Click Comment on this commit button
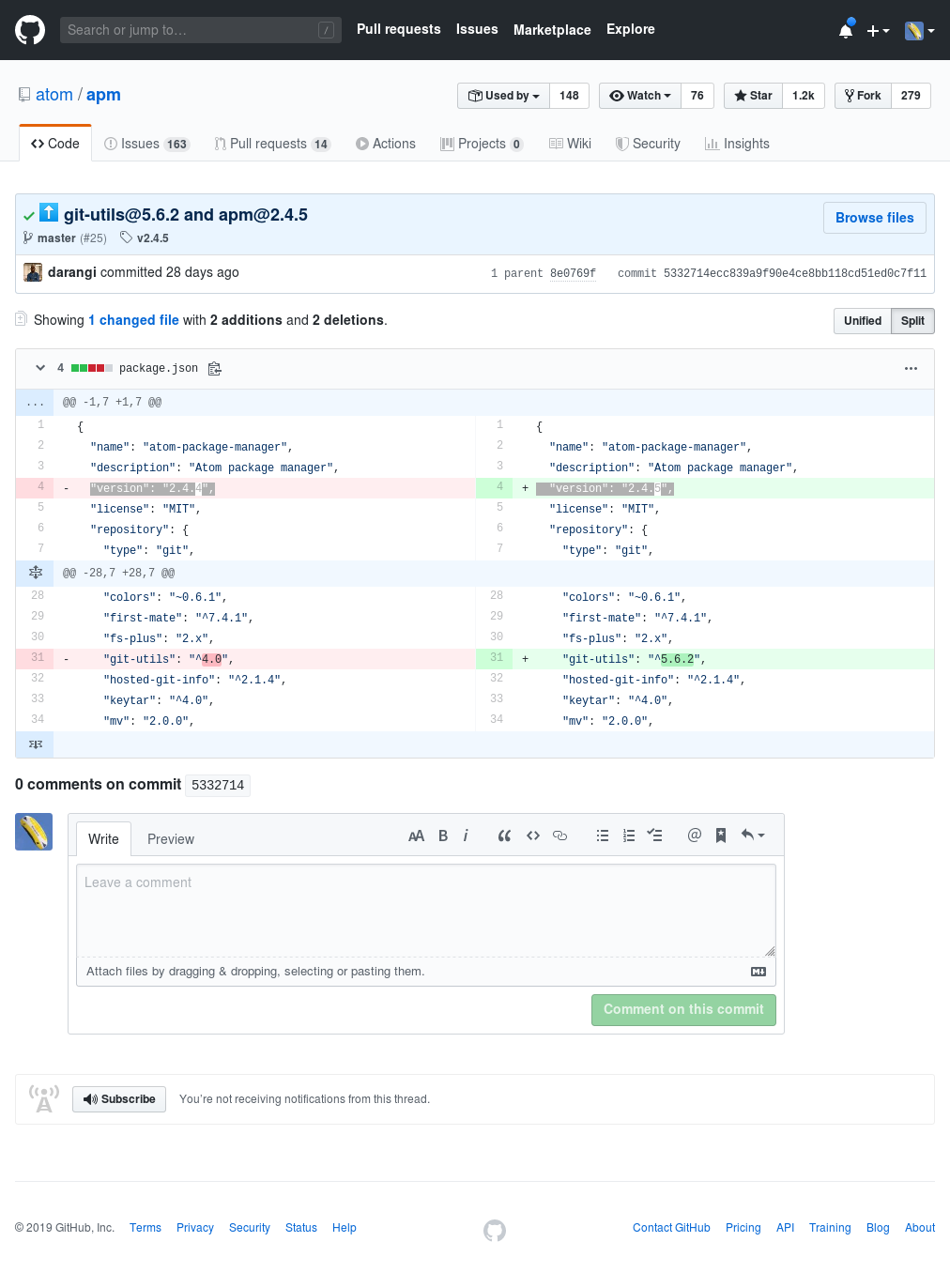This screenshot has width=950, height=1288. 683,1010
